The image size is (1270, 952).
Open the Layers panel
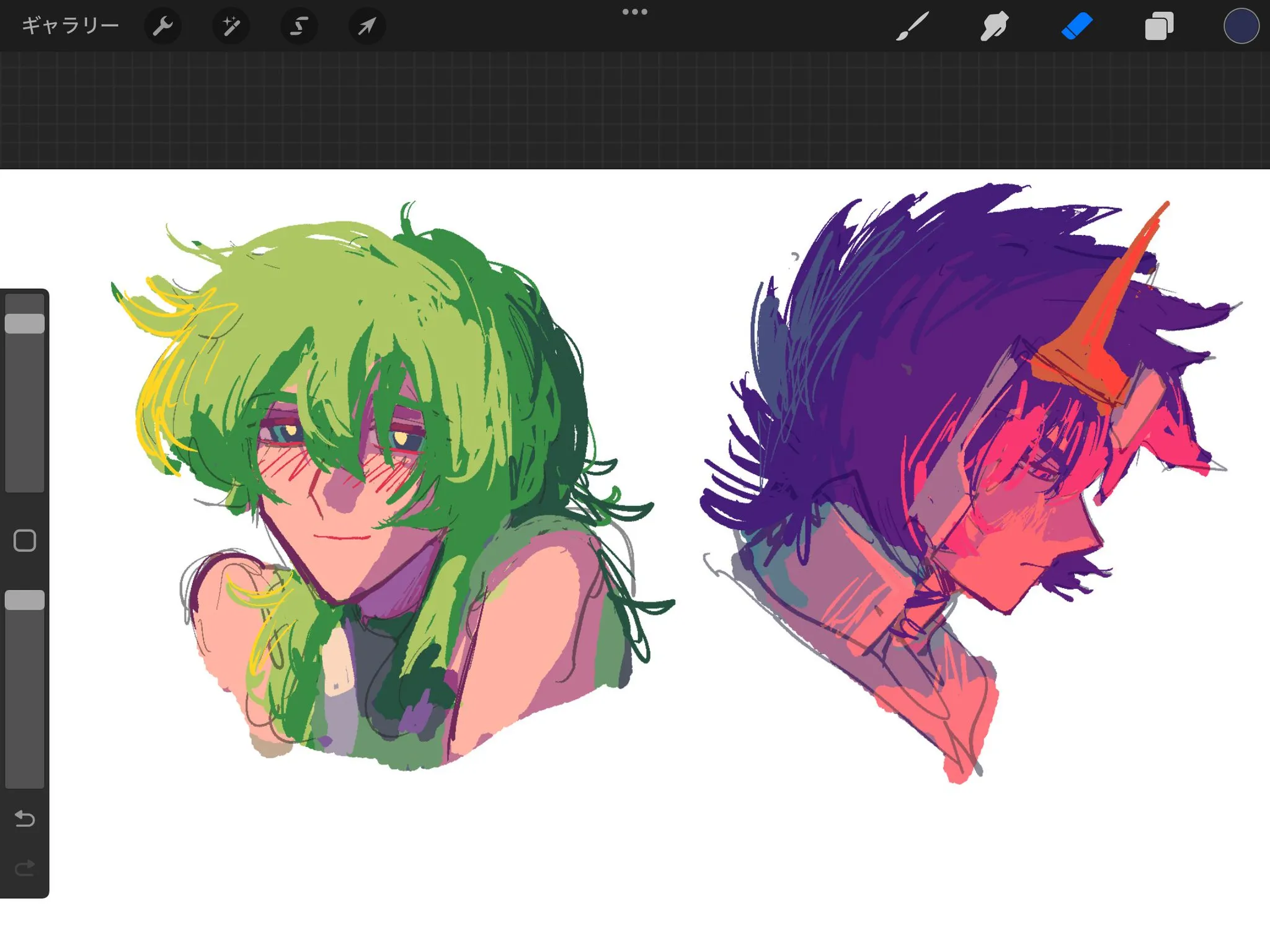click(x=1158, y=27)
